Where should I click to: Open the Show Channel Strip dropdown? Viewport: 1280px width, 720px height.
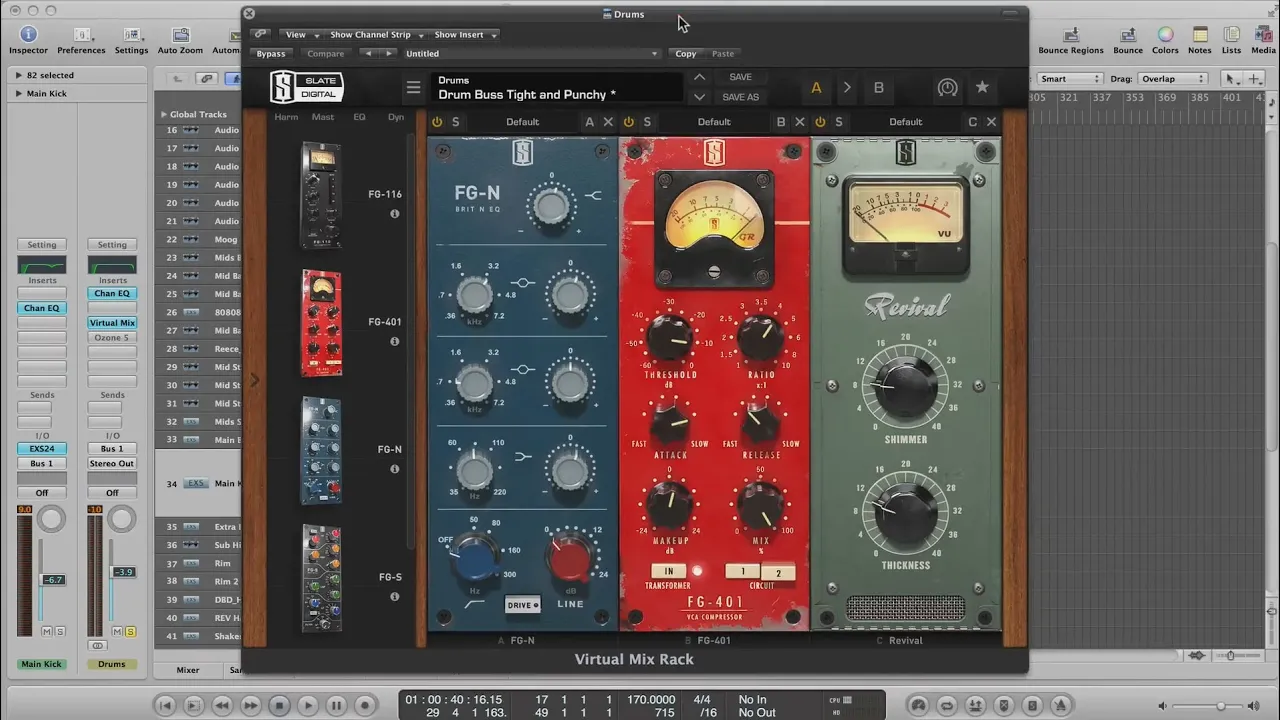click(376, 34)
